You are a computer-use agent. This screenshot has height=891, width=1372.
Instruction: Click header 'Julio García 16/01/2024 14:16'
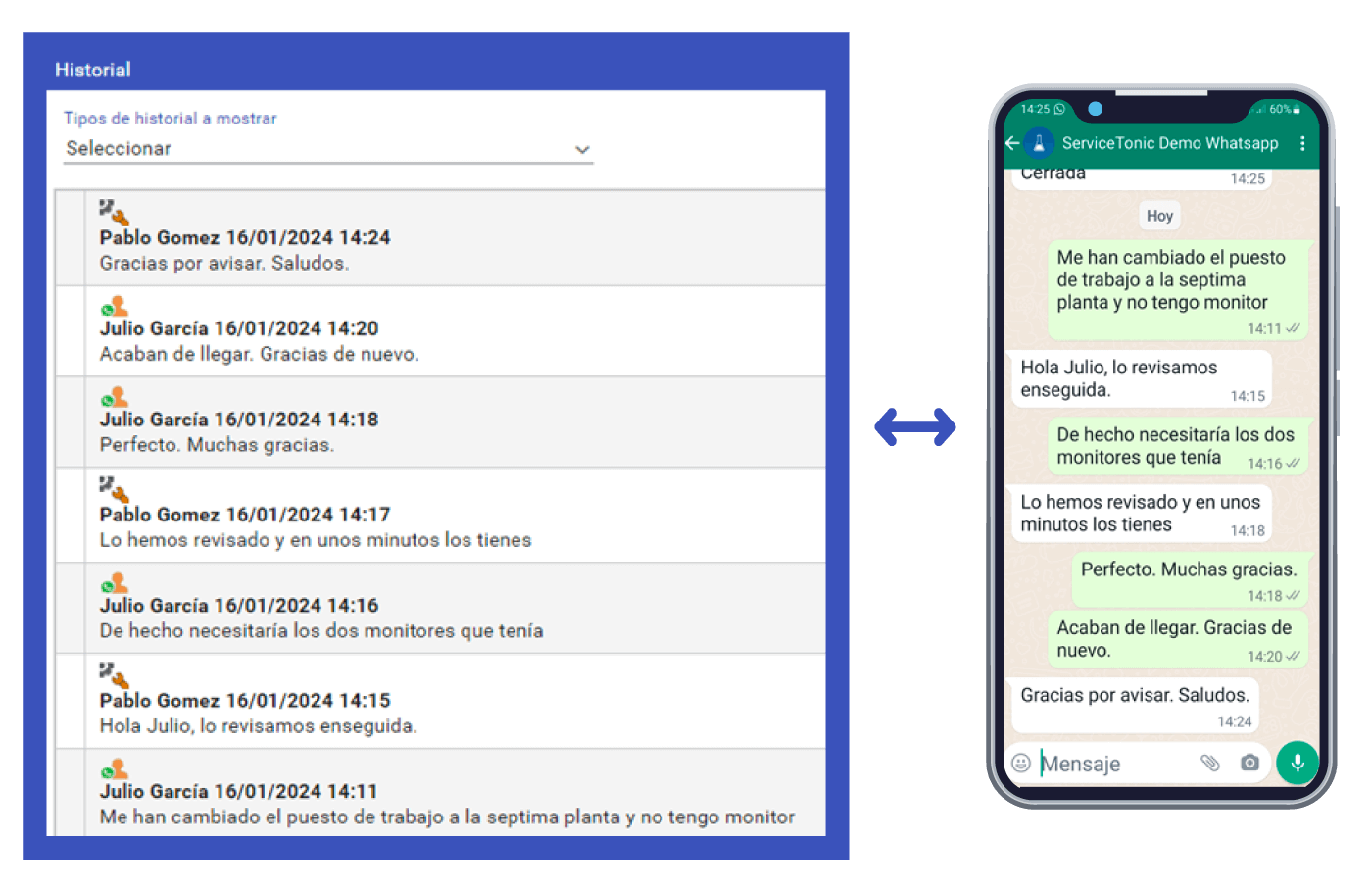point(239,606)
